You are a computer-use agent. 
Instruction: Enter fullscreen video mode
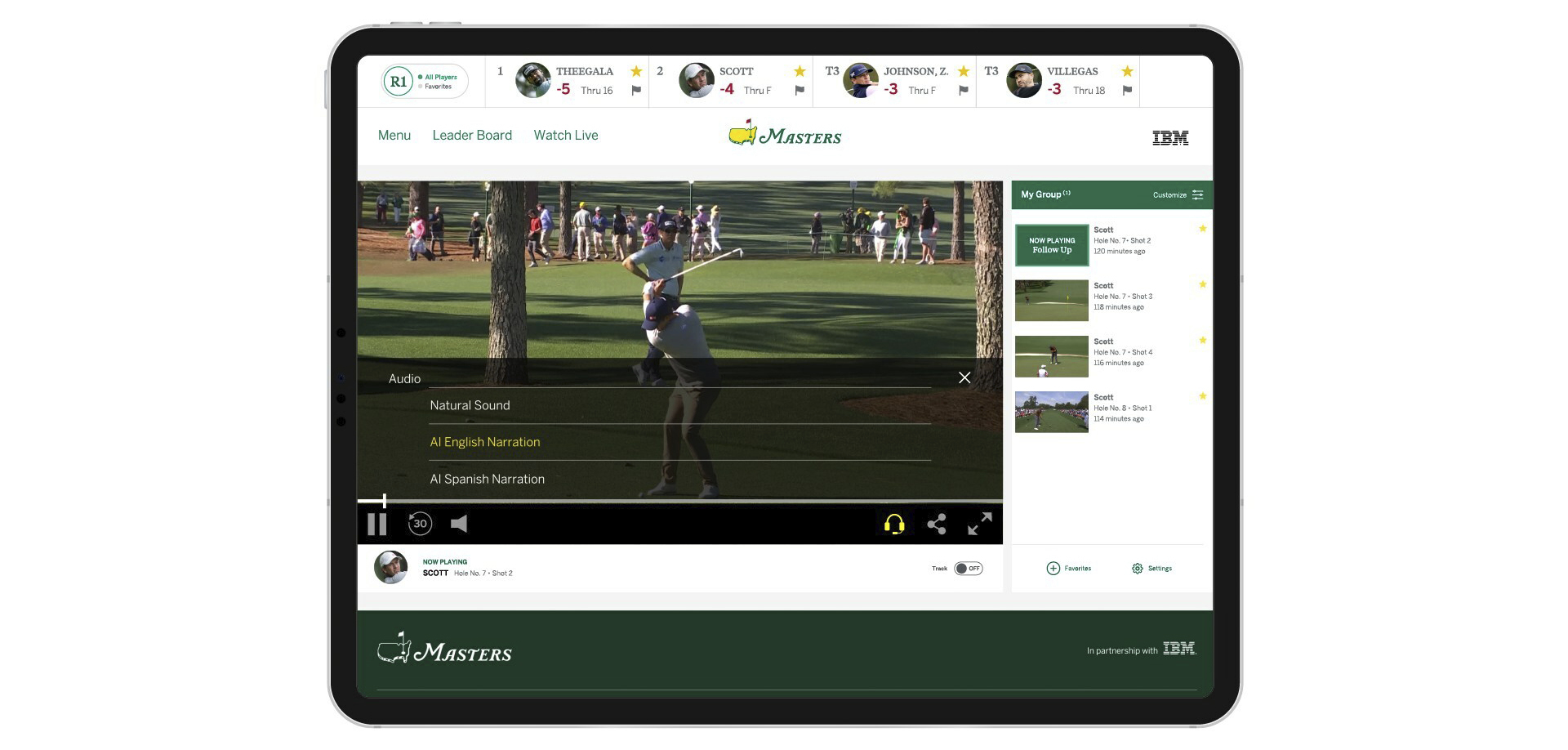click(x=979, y=524)
